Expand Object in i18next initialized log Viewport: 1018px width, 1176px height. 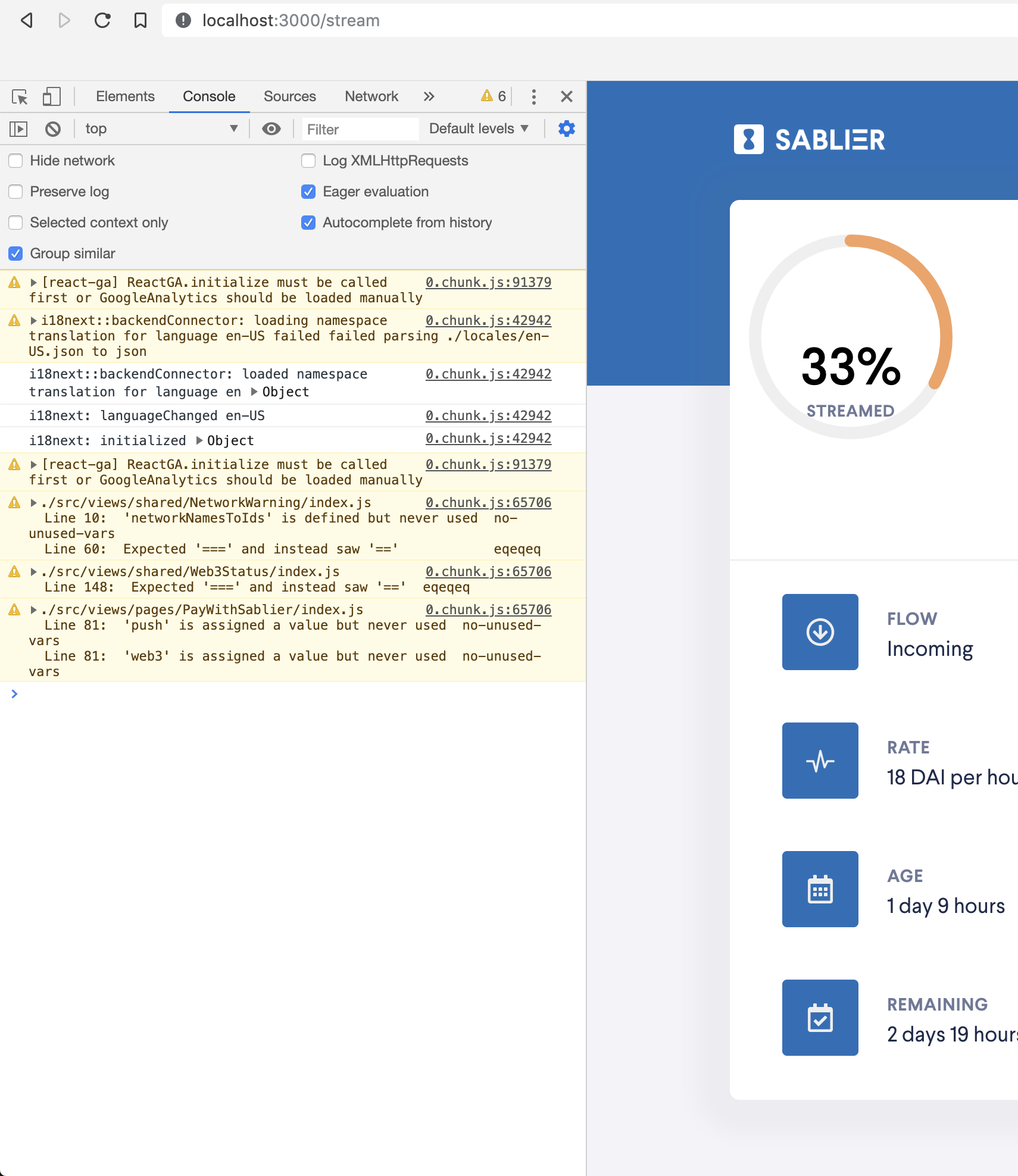click(x=199, y=440)
